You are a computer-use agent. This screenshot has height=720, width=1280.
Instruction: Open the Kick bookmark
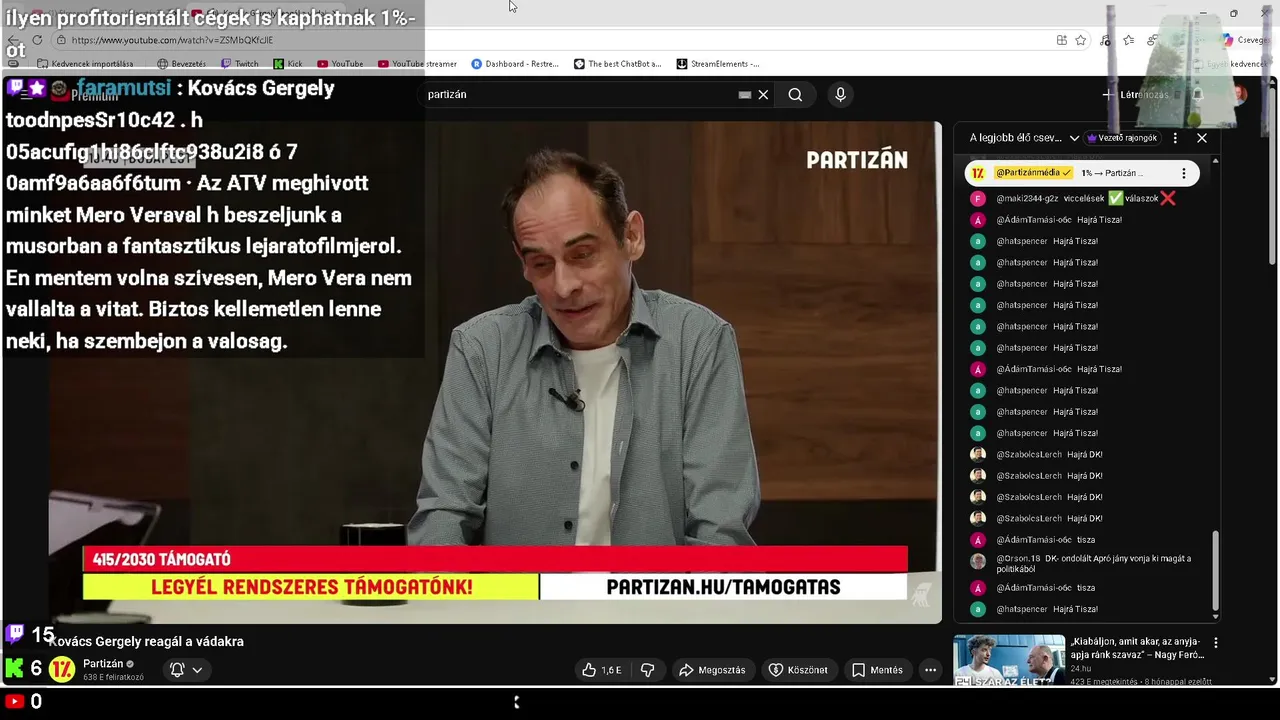(x=288, y=64)
